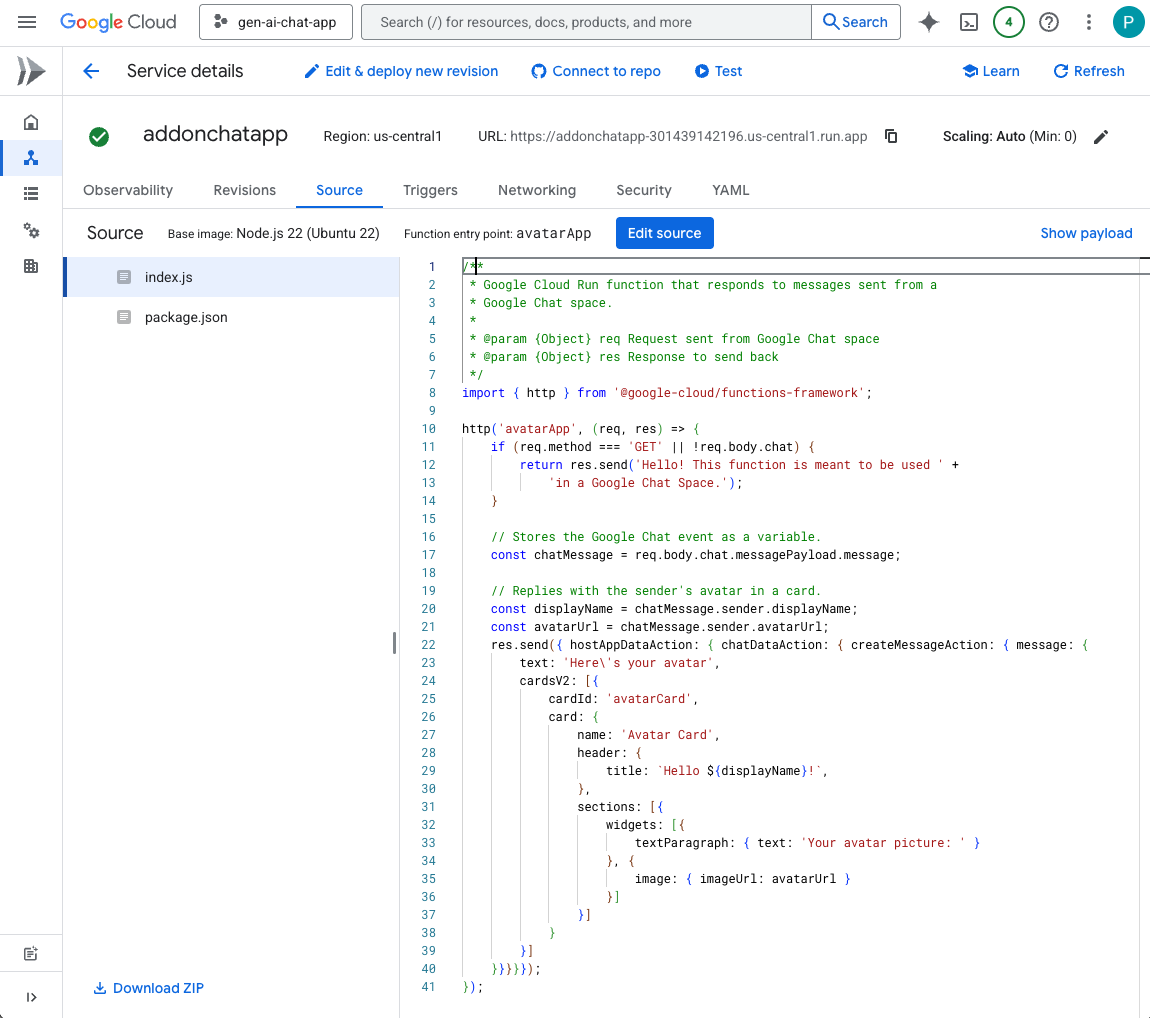The height and width of the screenshot is (1018, 1150).
Task: Switch to the Revisions tab
Action: tap(244, 190)
